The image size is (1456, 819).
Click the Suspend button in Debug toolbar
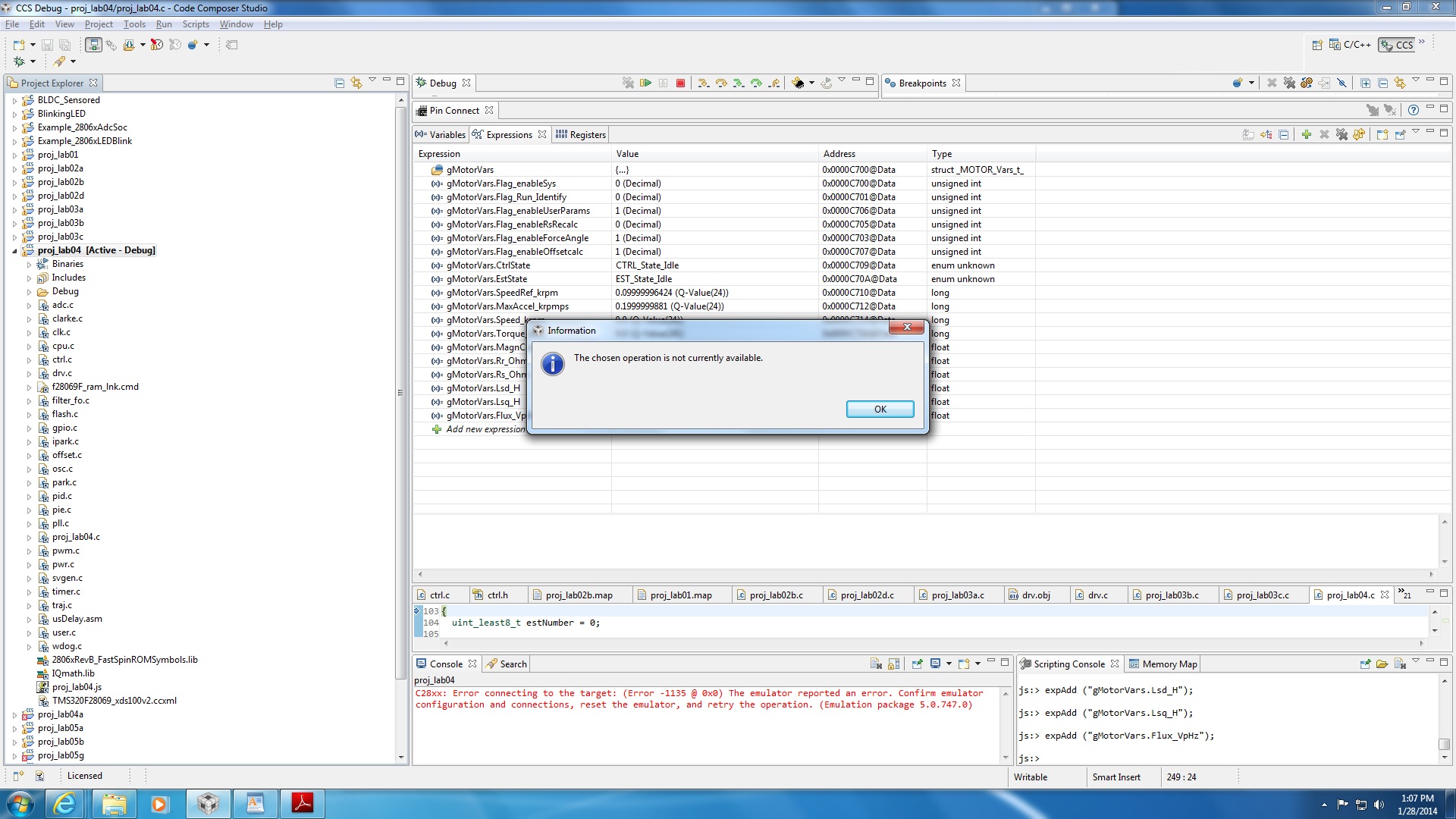663,83
